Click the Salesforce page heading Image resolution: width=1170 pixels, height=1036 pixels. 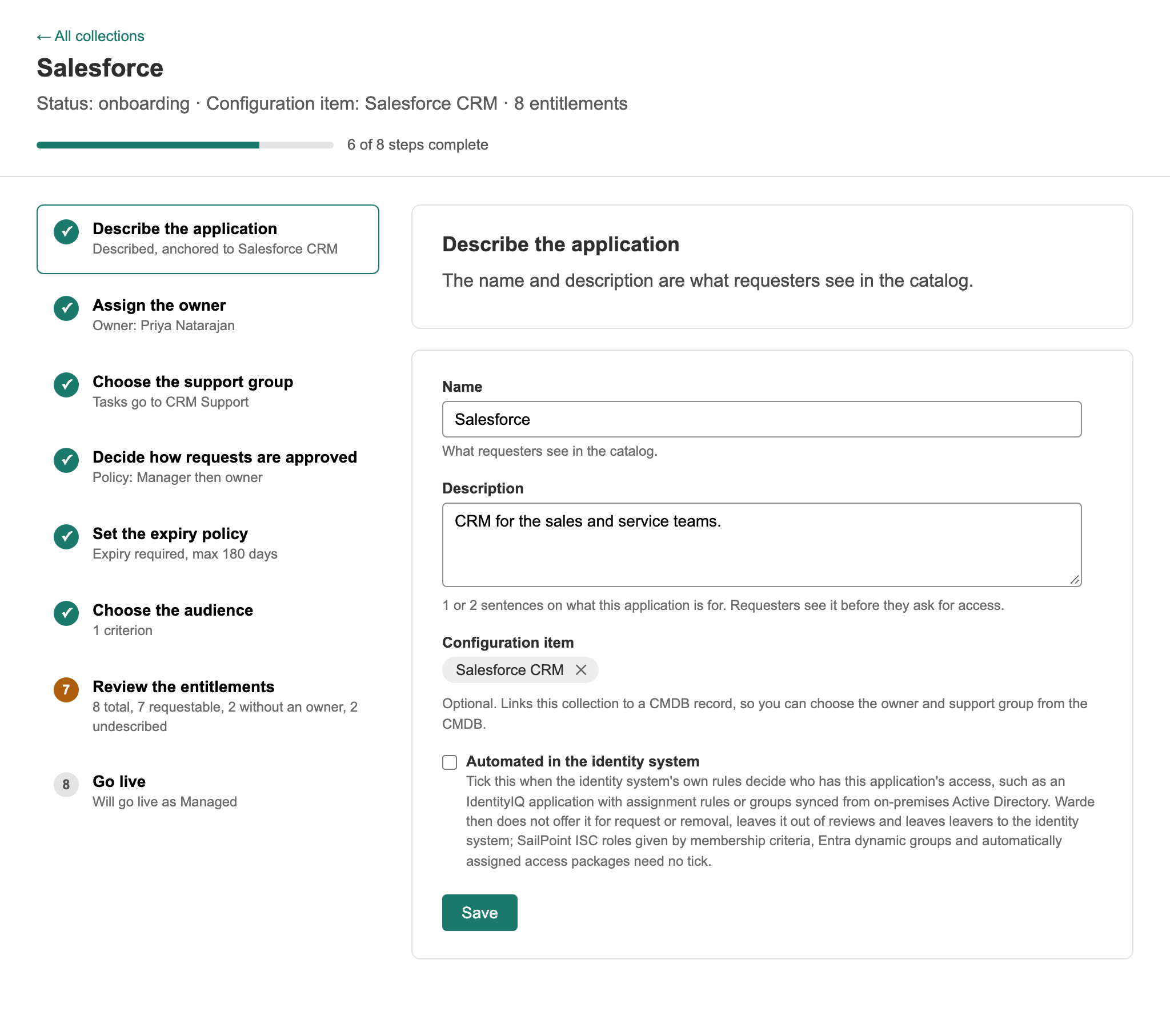(100, 68)
